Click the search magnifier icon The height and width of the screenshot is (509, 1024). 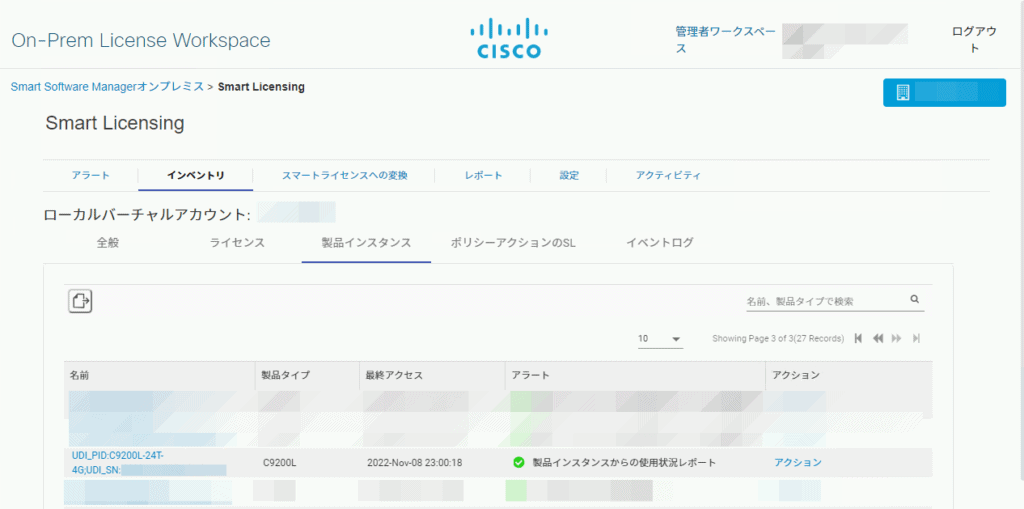coord(914,299)
